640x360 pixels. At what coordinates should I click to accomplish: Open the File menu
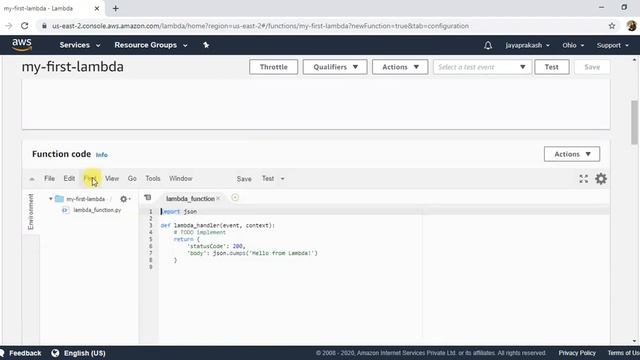pyautogui.click(x=49, y=178)
